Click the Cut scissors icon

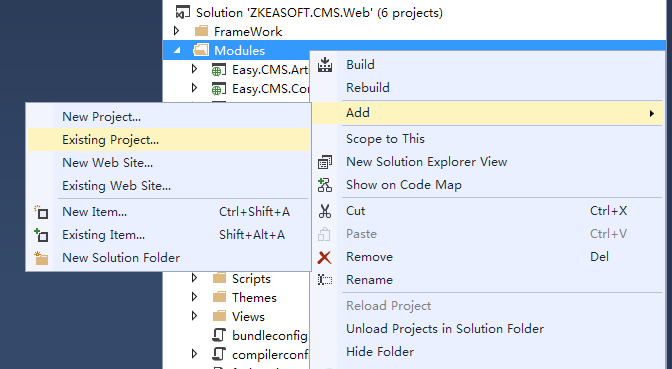(x=325, y=211)
